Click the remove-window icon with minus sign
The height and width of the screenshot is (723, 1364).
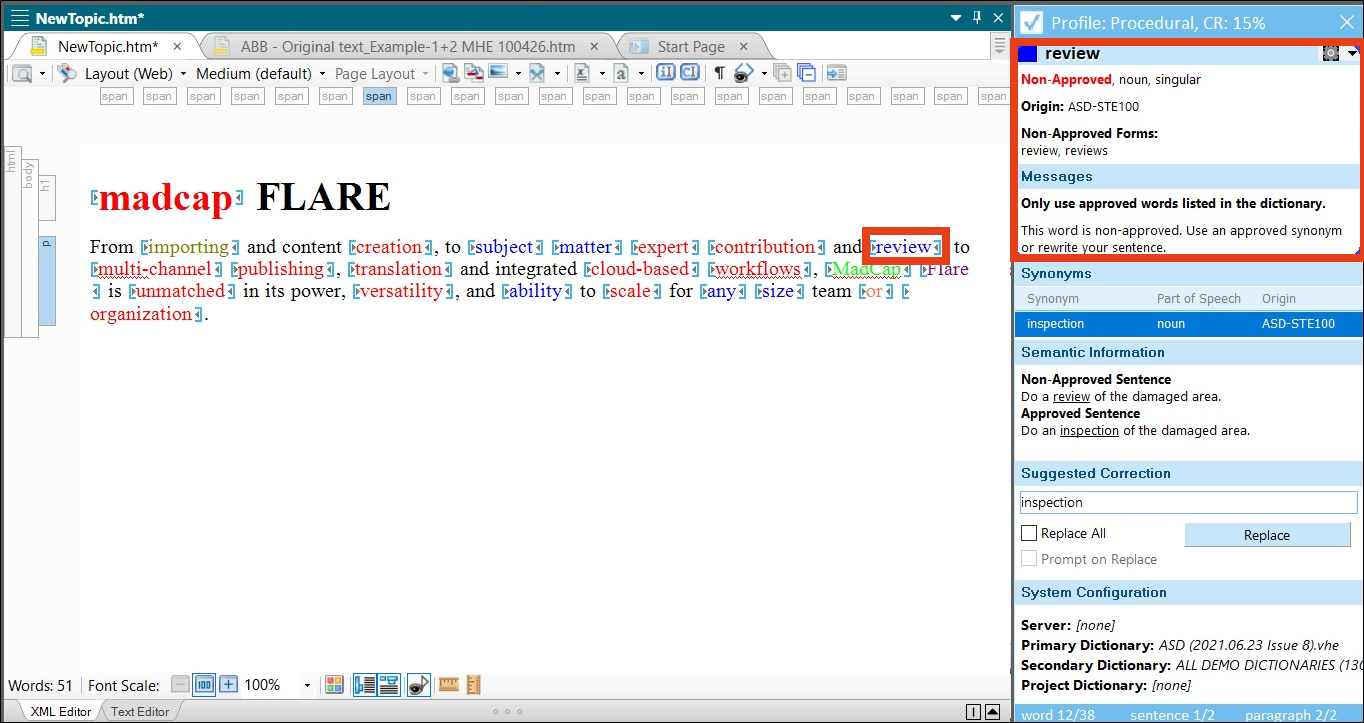806,73
